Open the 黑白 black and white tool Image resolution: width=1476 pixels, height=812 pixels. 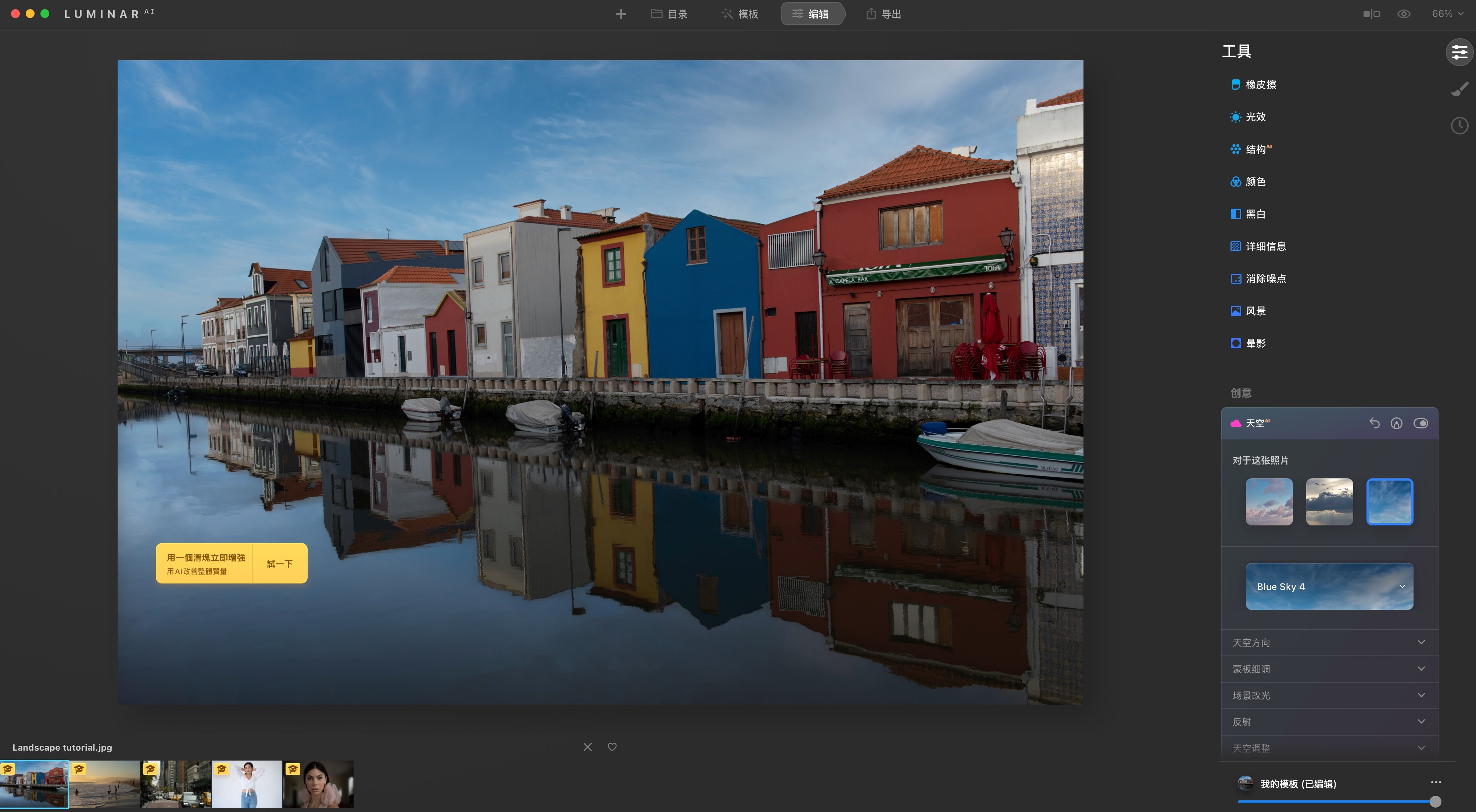coord(1248,214)
